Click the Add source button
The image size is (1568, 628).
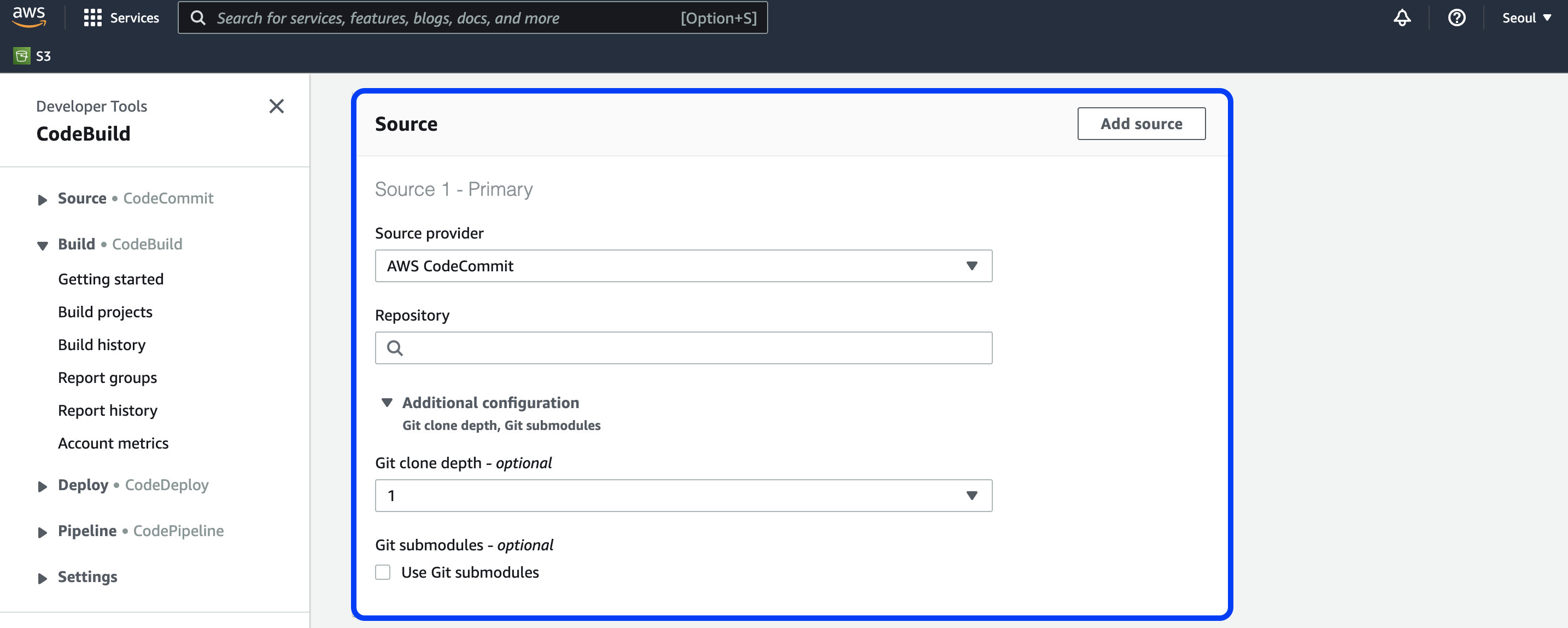tap(1140, 124)
